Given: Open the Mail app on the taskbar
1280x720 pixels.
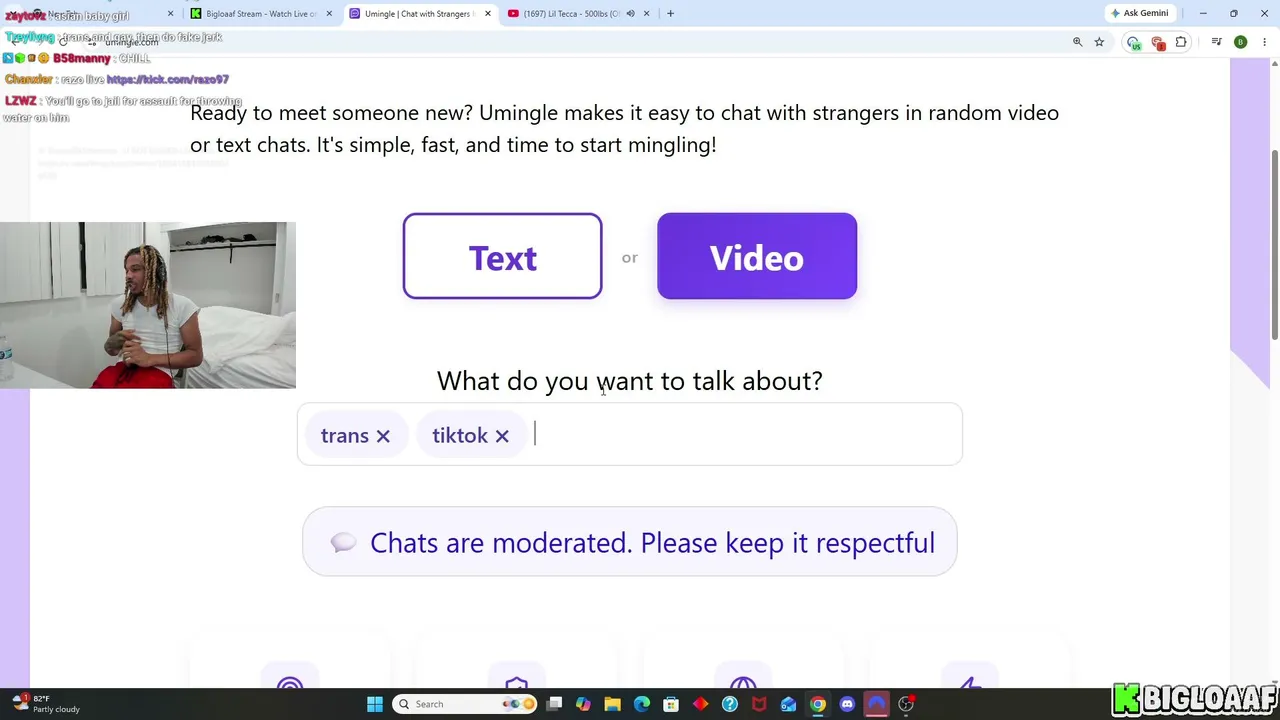Looking at the screenshot, I should [x=788, y=704].
